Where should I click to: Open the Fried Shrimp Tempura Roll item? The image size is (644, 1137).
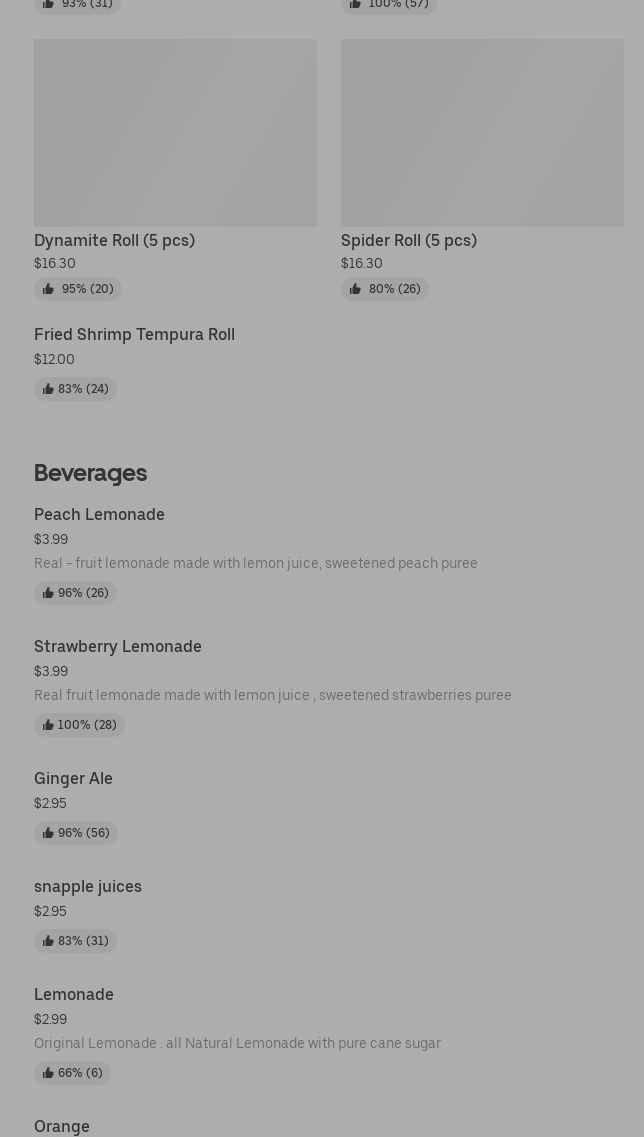[x=134, y=334]
